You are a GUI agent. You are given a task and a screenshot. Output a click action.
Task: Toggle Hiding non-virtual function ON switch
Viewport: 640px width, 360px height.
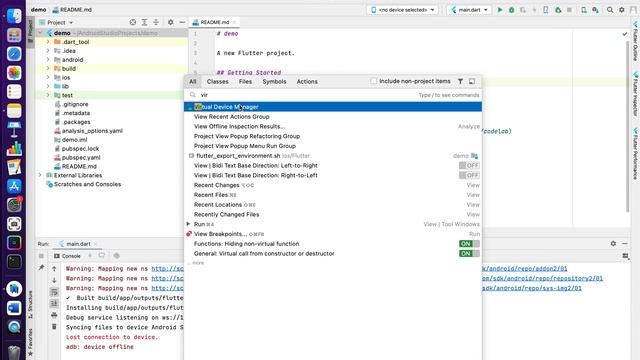point(469,244)
